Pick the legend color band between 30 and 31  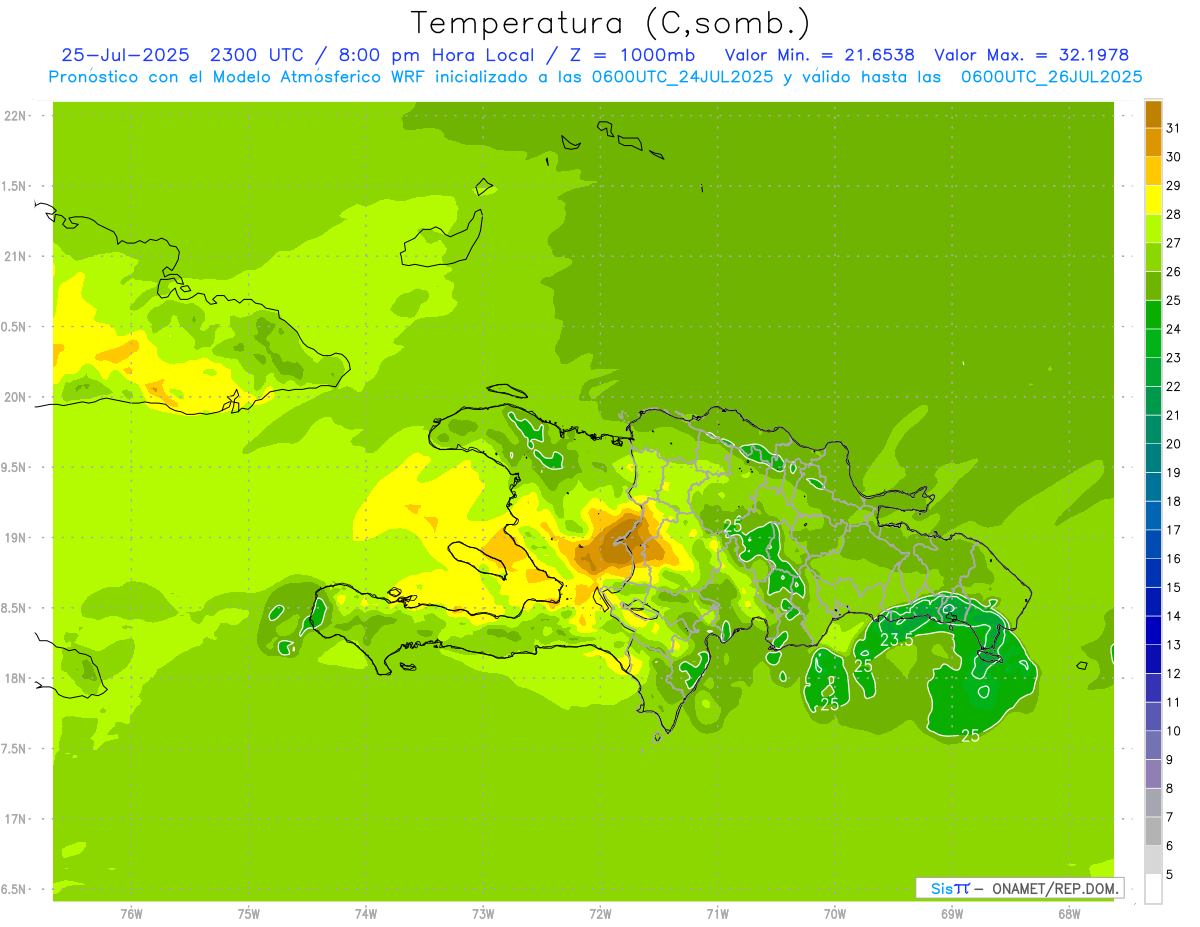[x=1153, y=143]
